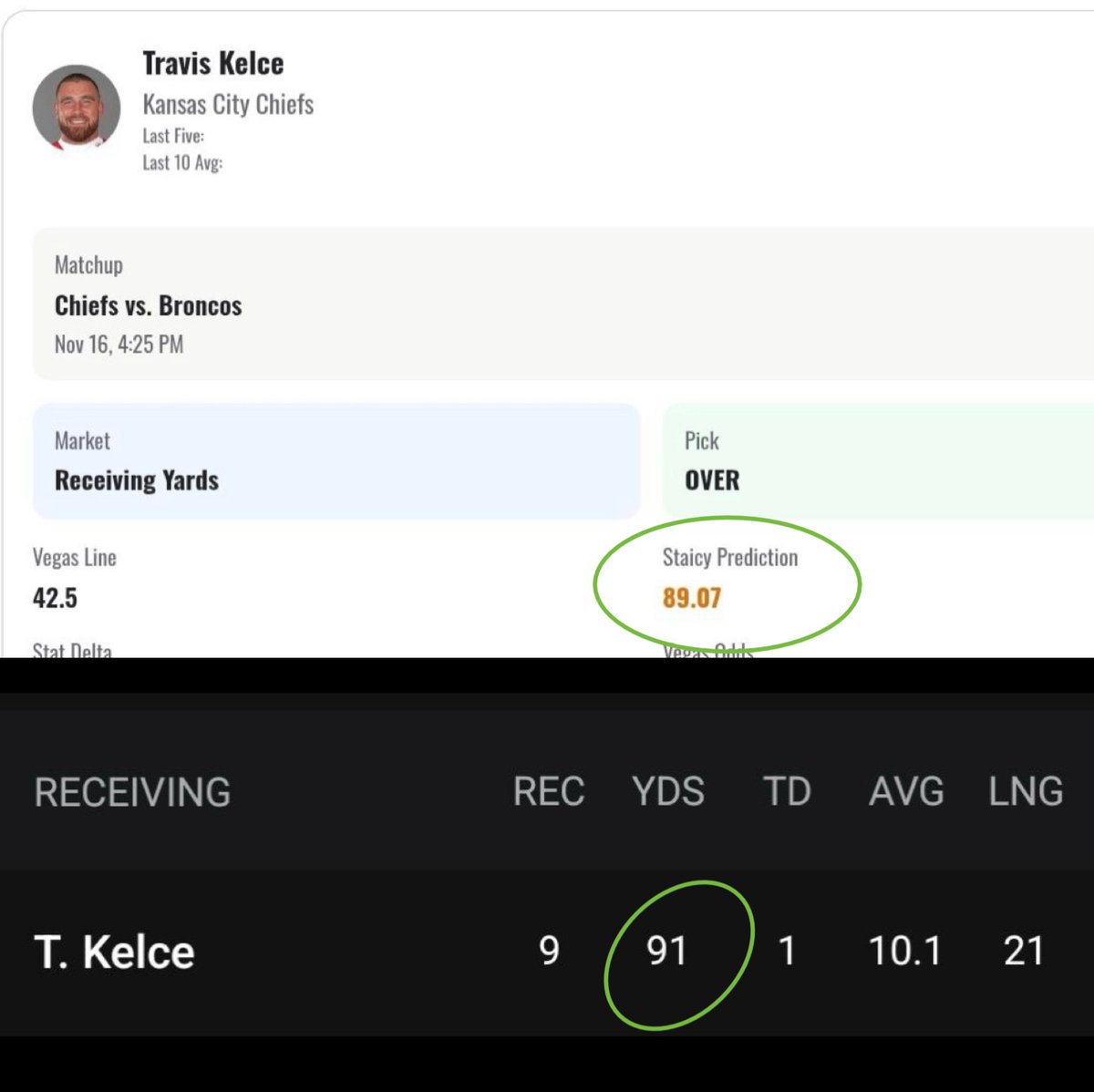Click the Nov 16, 4:25 PM game time
This screenshot has height=1092, width=1094.
(x=119, y=345)
